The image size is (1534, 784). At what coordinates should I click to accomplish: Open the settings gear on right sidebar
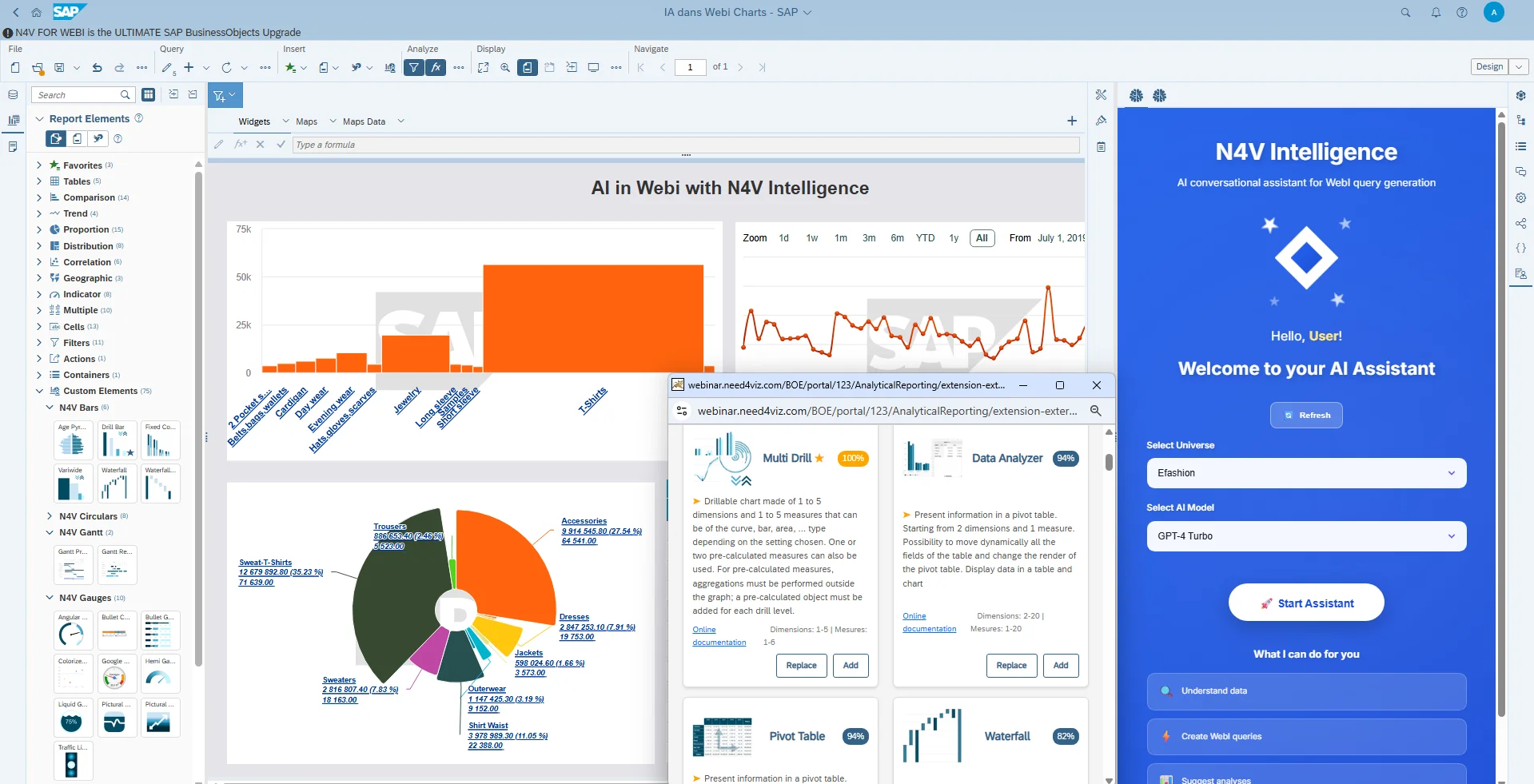pos(1521,197)
